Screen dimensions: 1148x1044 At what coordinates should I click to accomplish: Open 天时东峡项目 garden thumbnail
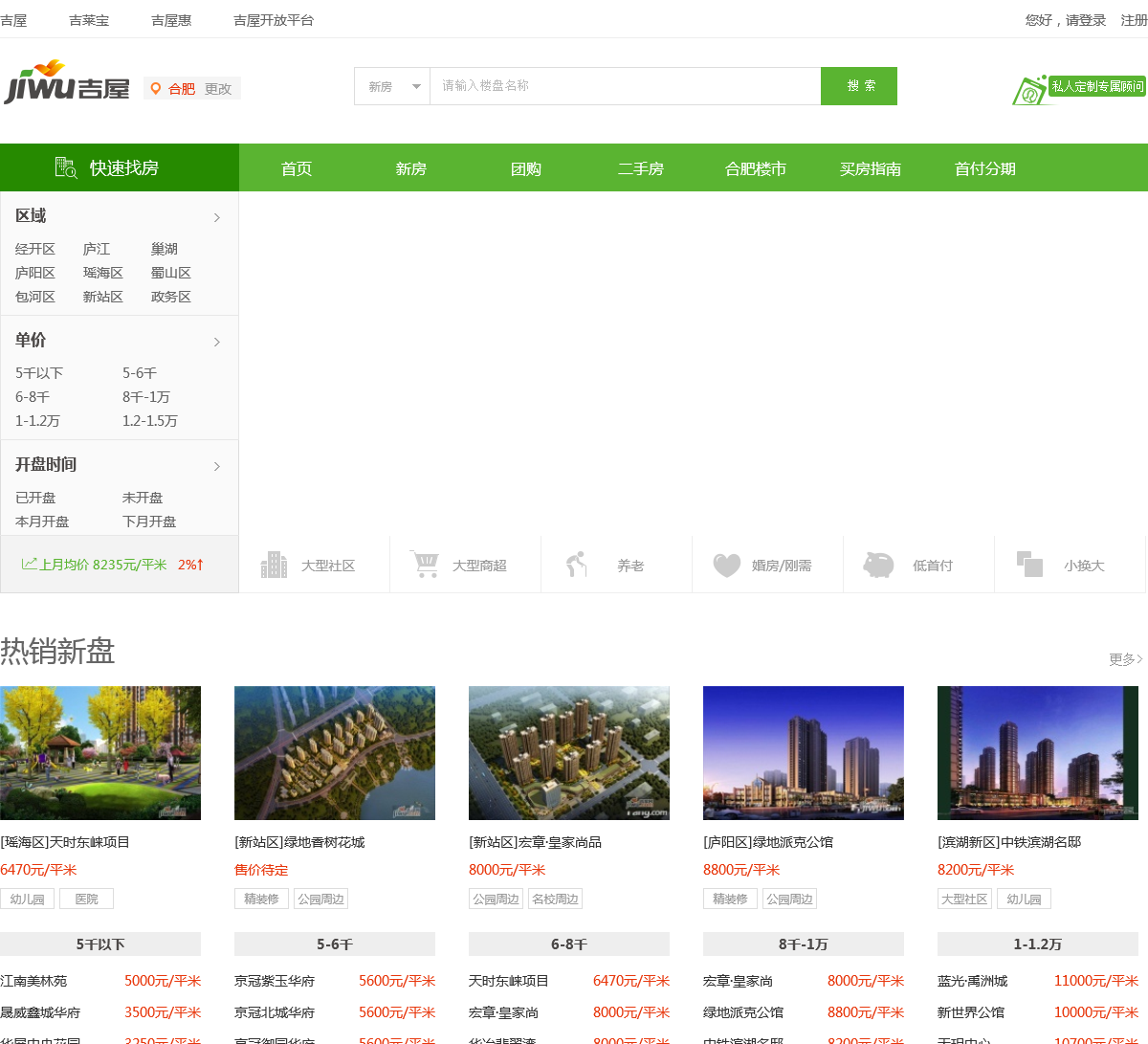[100, 753]
